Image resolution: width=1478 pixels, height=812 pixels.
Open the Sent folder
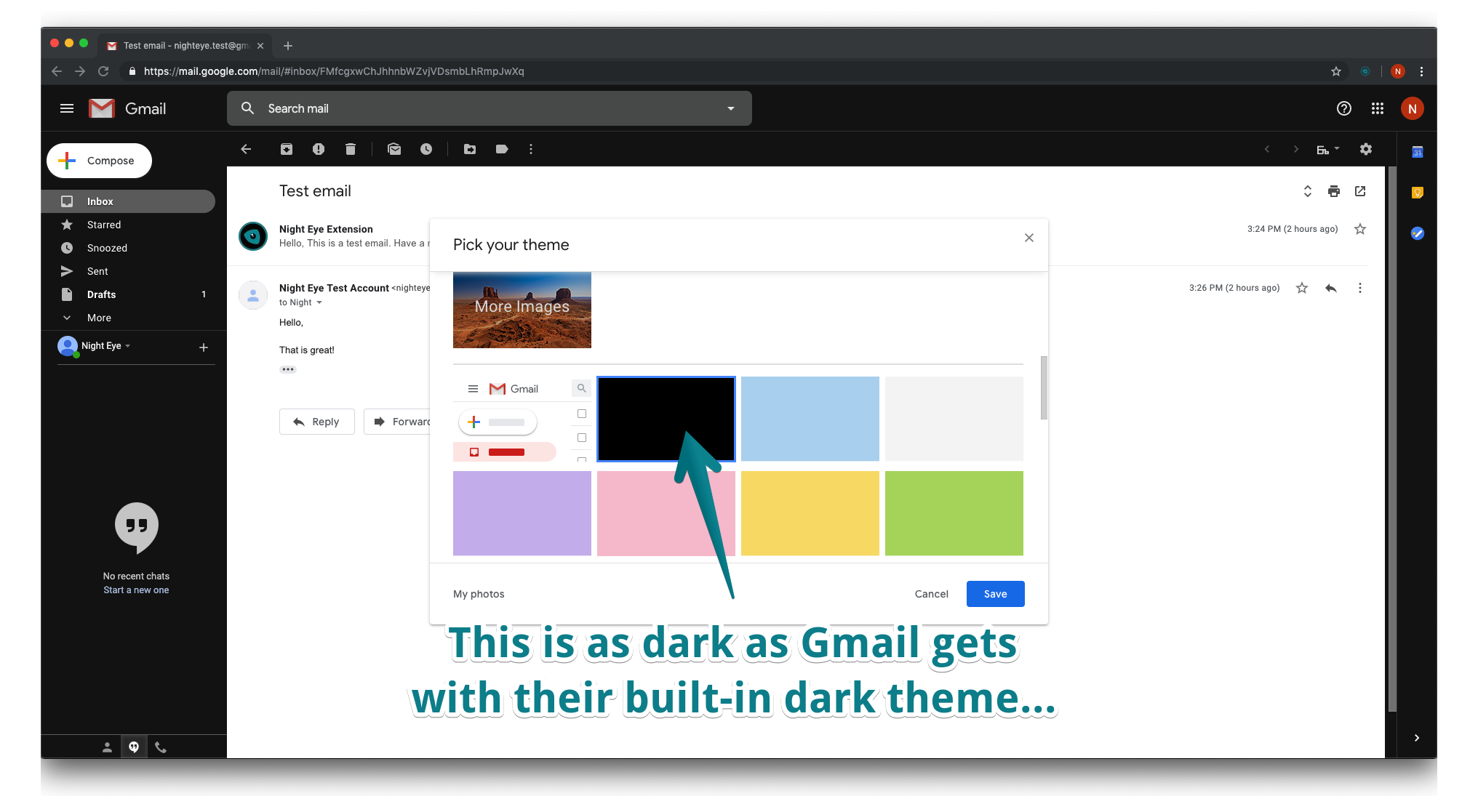[129, 271]
